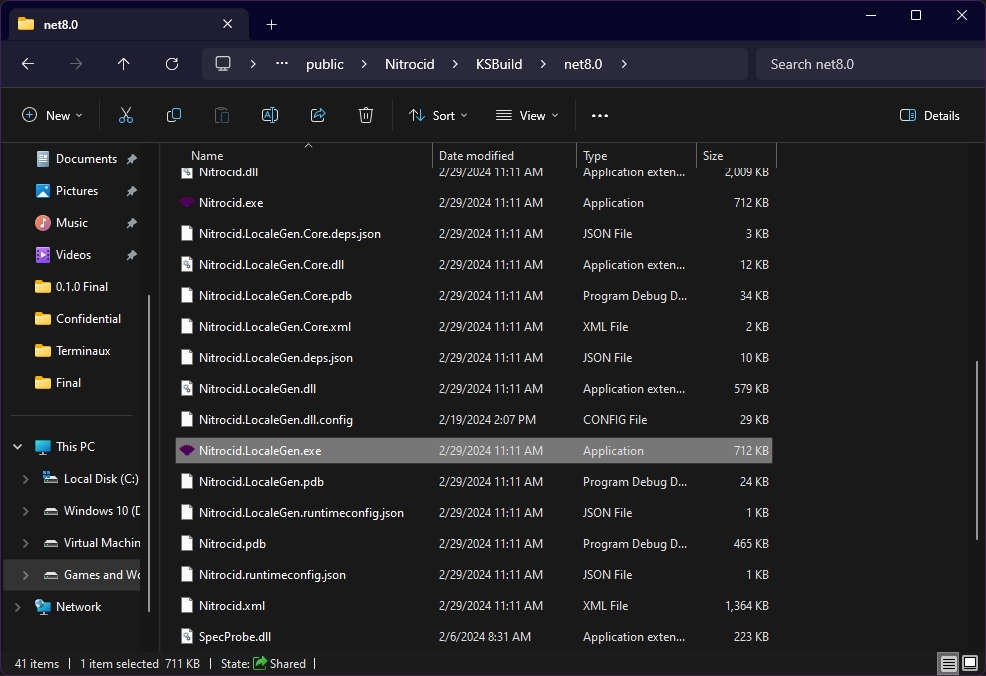The height and width of the screenshot is (676, 986).
Task: Toggle the Details pane
Action: (x=929, y=115)
